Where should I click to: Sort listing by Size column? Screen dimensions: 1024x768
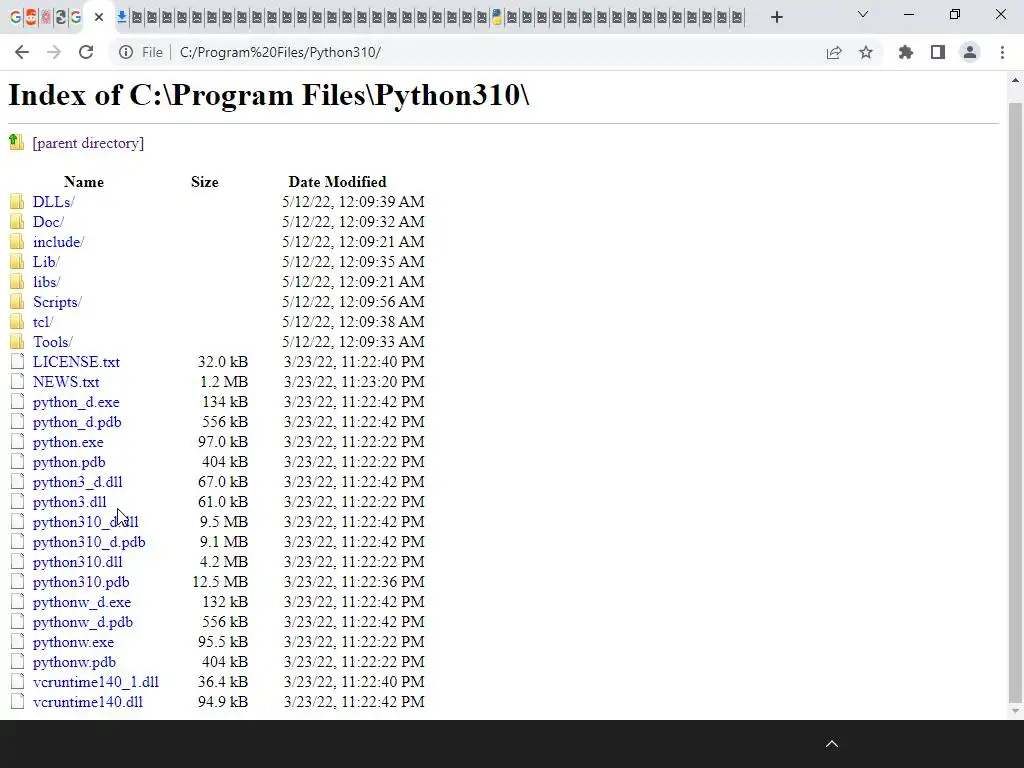[x=204, y=182]
